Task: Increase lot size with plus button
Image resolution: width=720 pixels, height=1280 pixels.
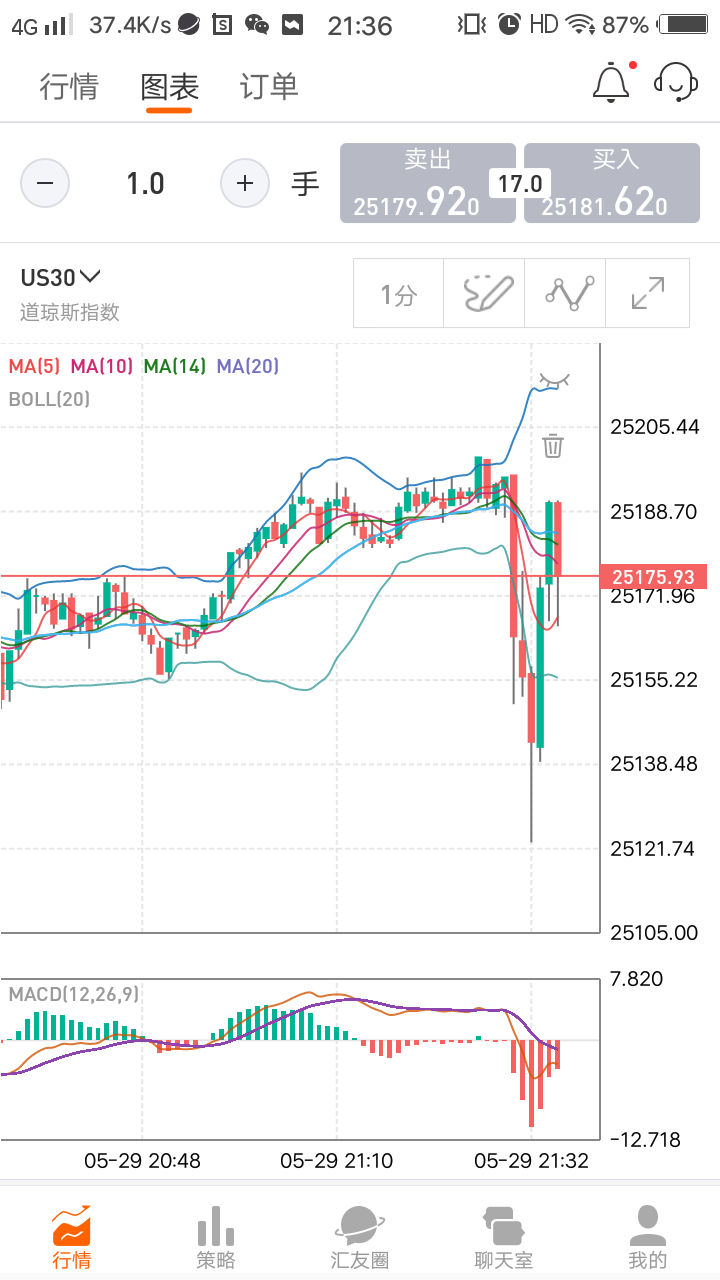Action: point(245,184)
